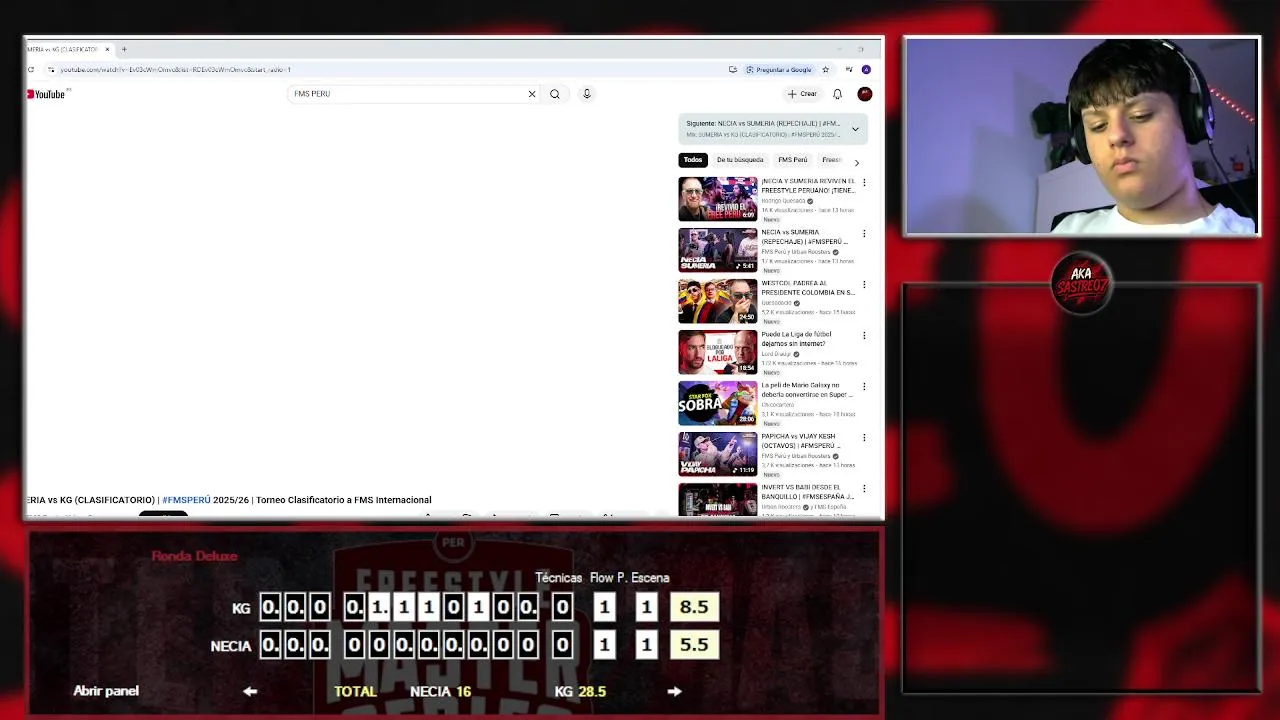Viewport: 1280px width, 720px height.
Task: Go to next round with right arrow
Action: coord(675,691)
